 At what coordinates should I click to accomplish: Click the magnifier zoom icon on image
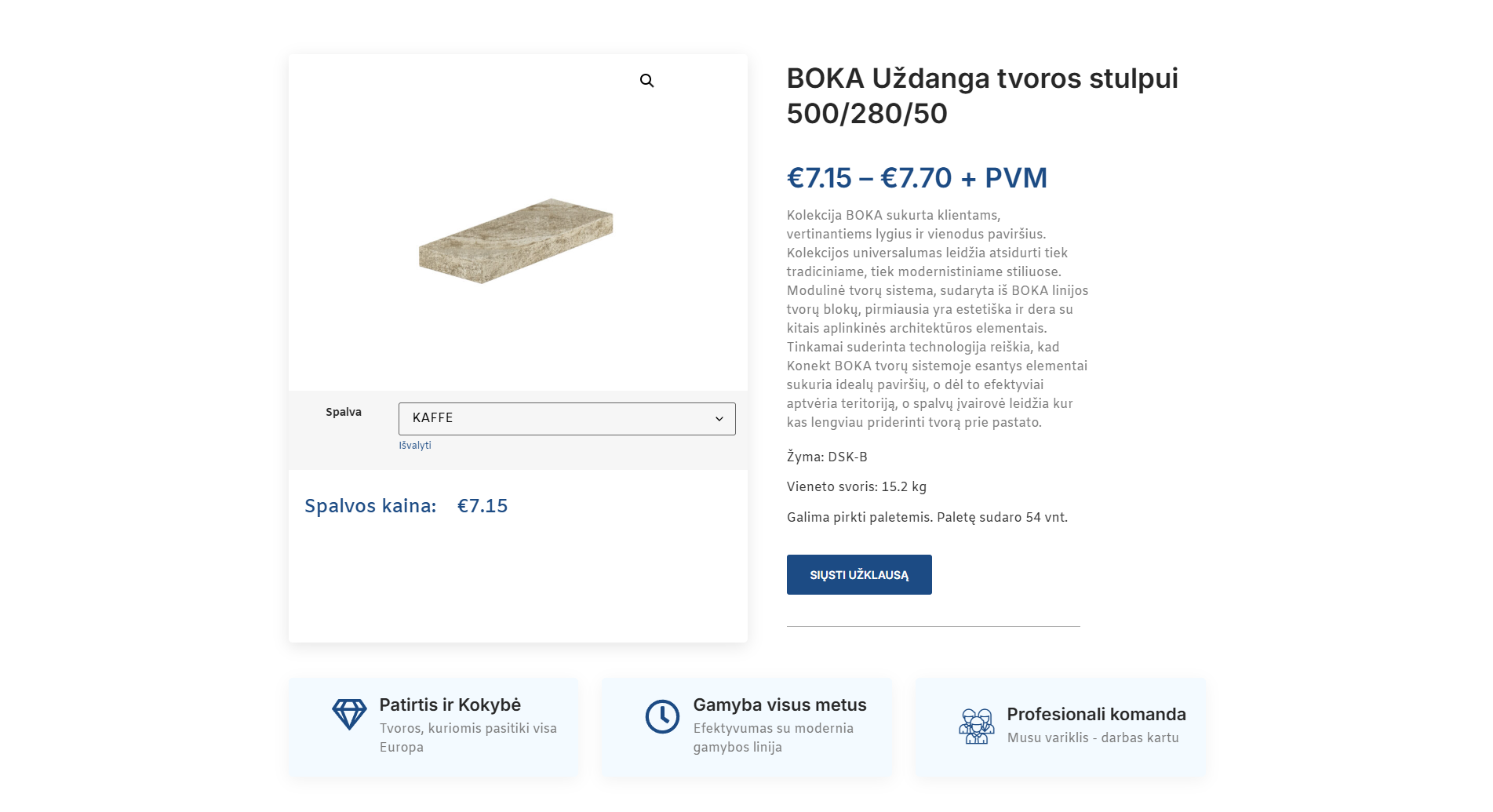(x=646, y=81)
